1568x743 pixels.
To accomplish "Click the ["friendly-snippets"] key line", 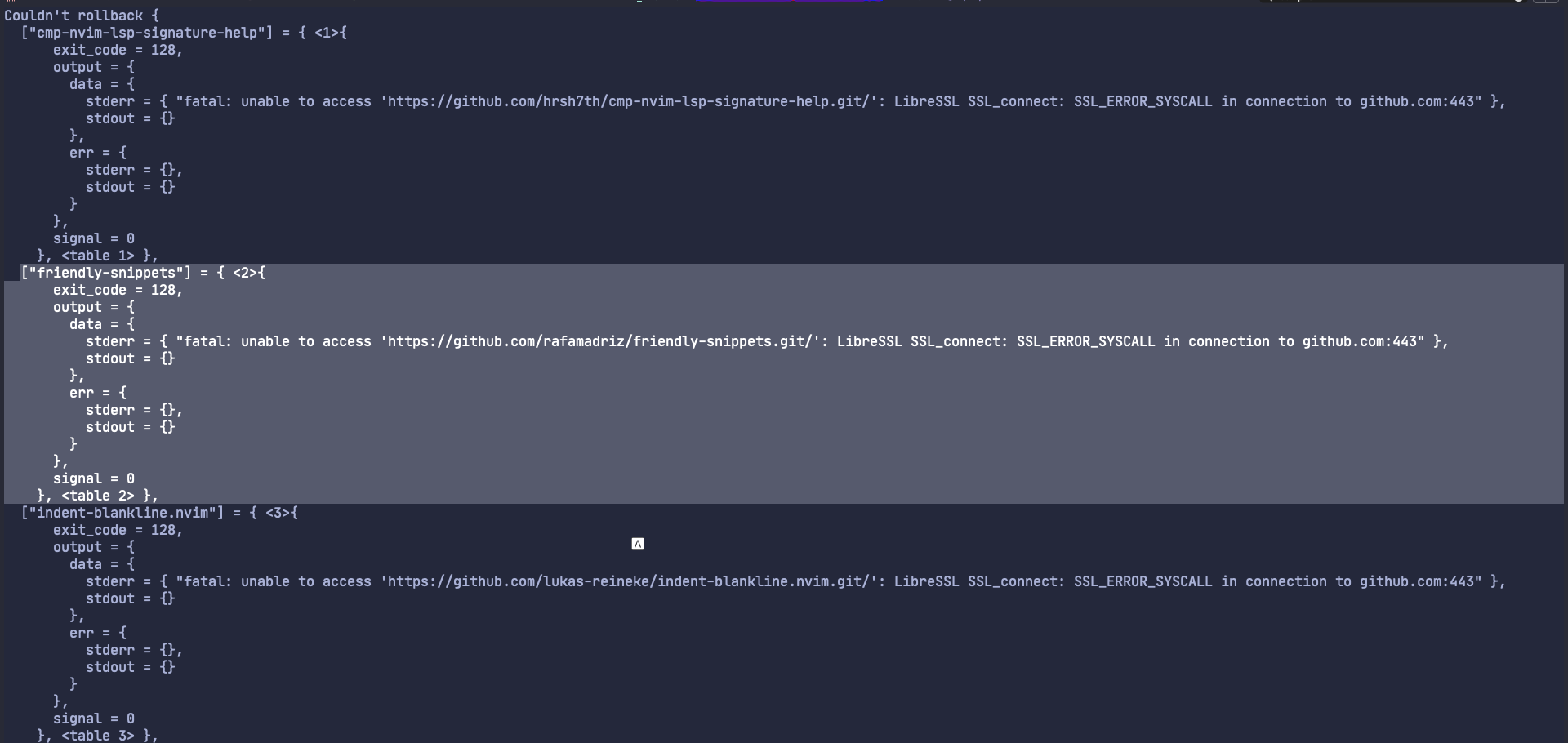I will [143, 273].
